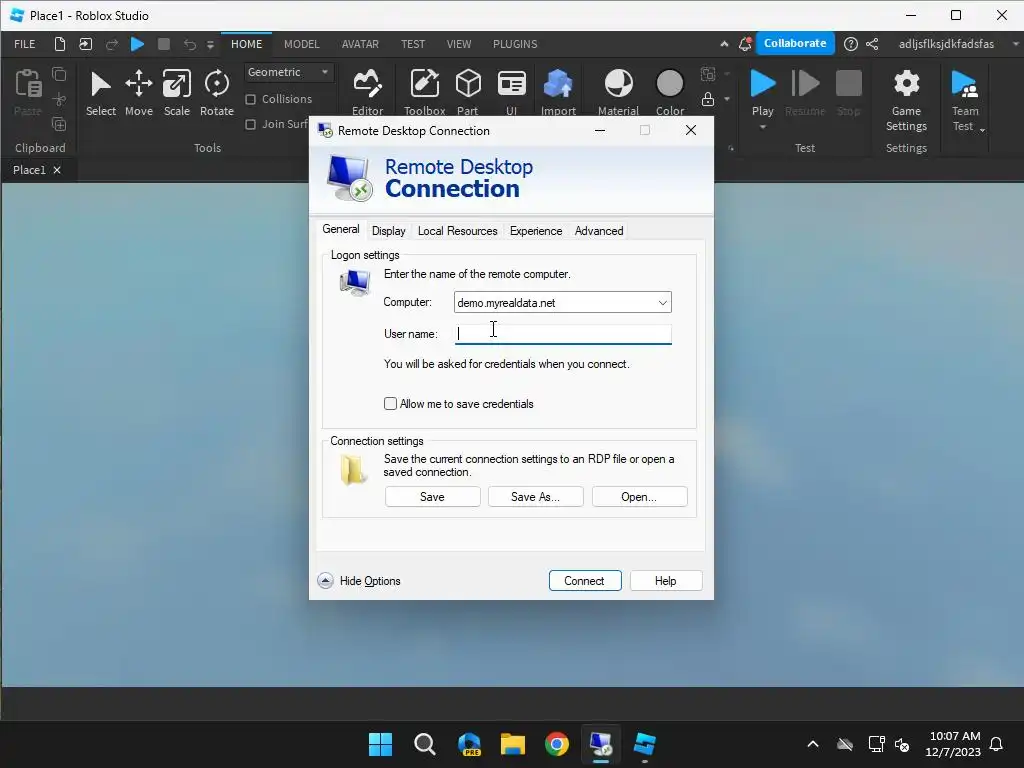Open the TEST ribbon tab
This screenshot has width=1024, height=768.
coord(413,44)
